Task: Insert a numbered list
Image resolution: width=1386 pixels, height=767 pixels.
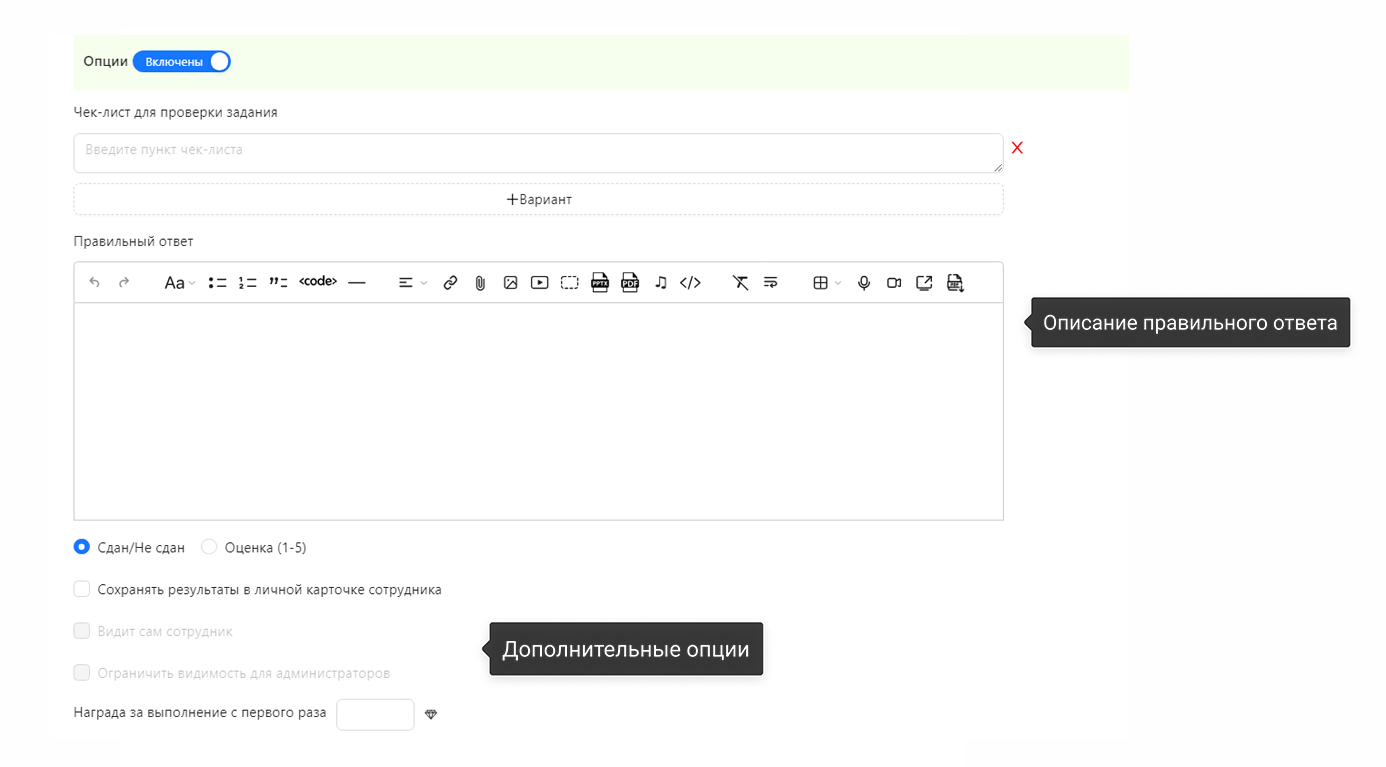Action: pyautogui.click(x=248, y=283)
